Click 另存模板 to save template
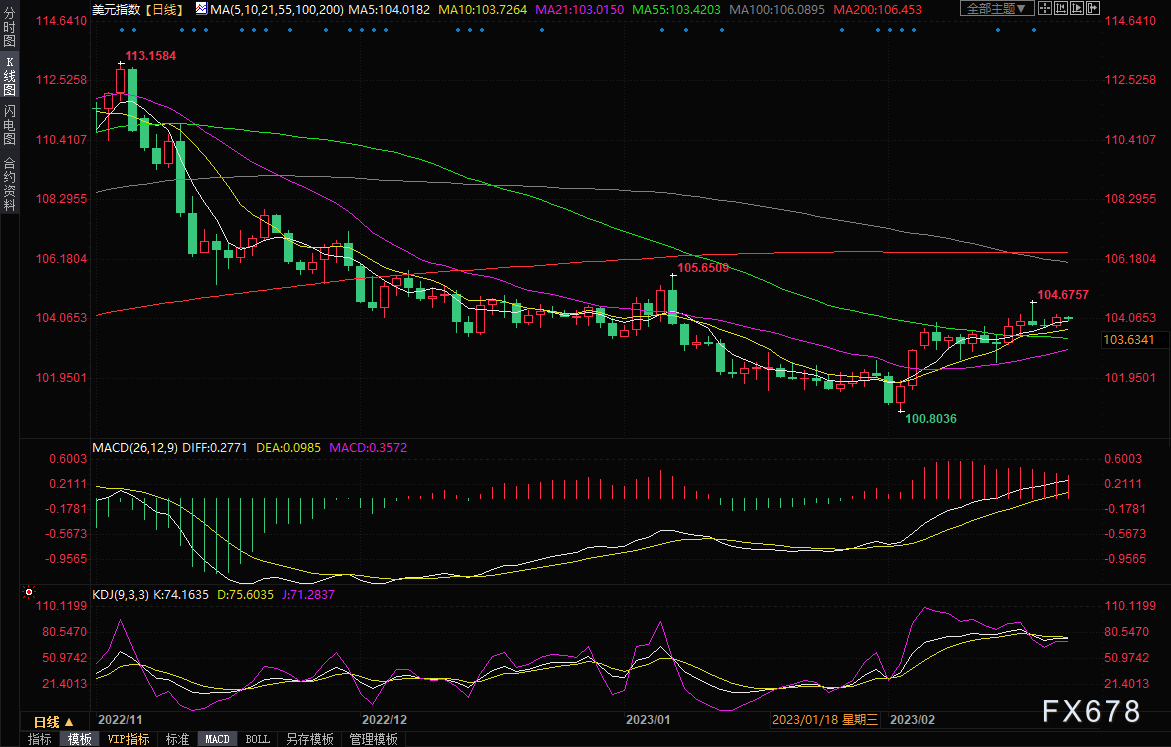This screenshot has height=747, width=1171. pos(309,739)
